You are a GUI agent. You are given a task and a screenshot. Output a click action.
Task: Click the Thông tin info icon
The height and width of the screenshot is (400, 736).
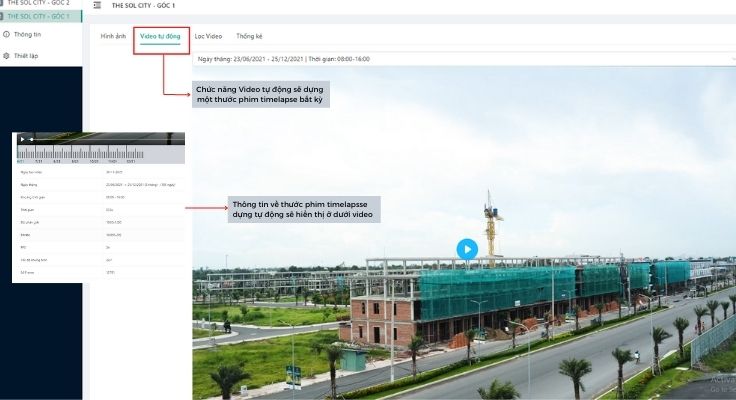pos(6,34)
